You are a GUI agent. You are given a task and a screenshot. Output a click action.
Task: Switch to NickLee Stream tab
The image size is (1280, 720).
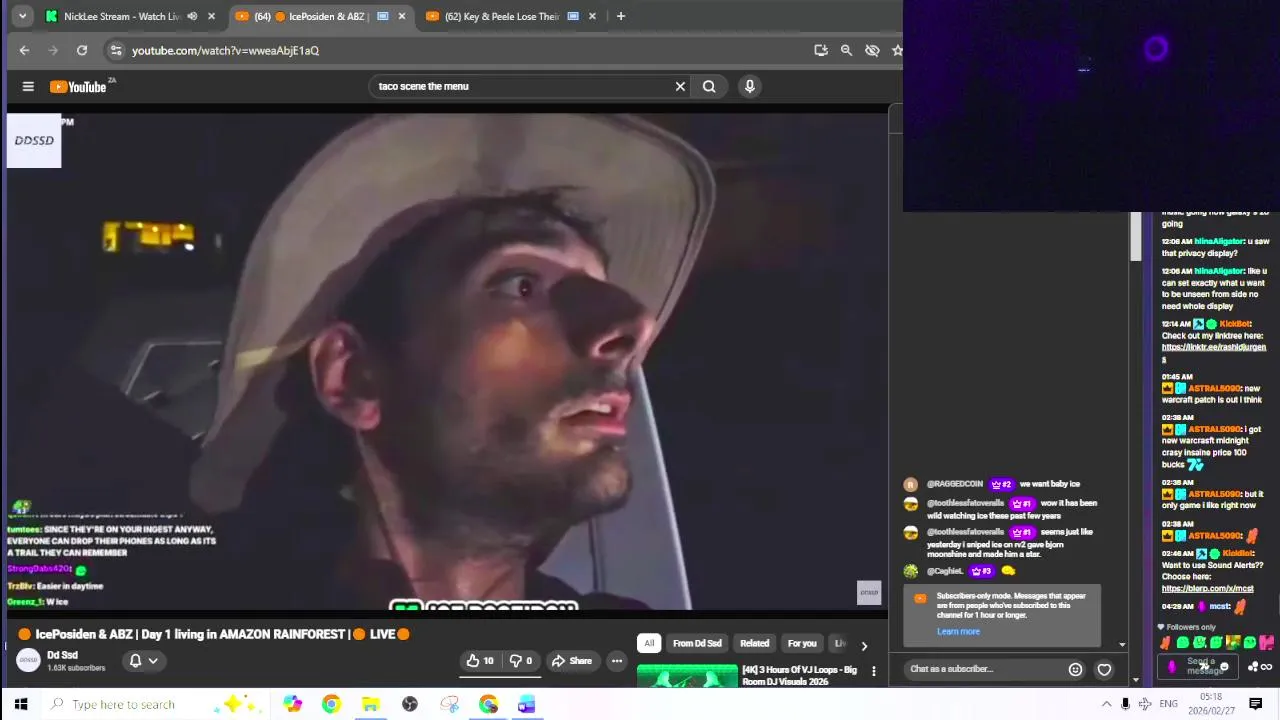(x=120, y=16)
